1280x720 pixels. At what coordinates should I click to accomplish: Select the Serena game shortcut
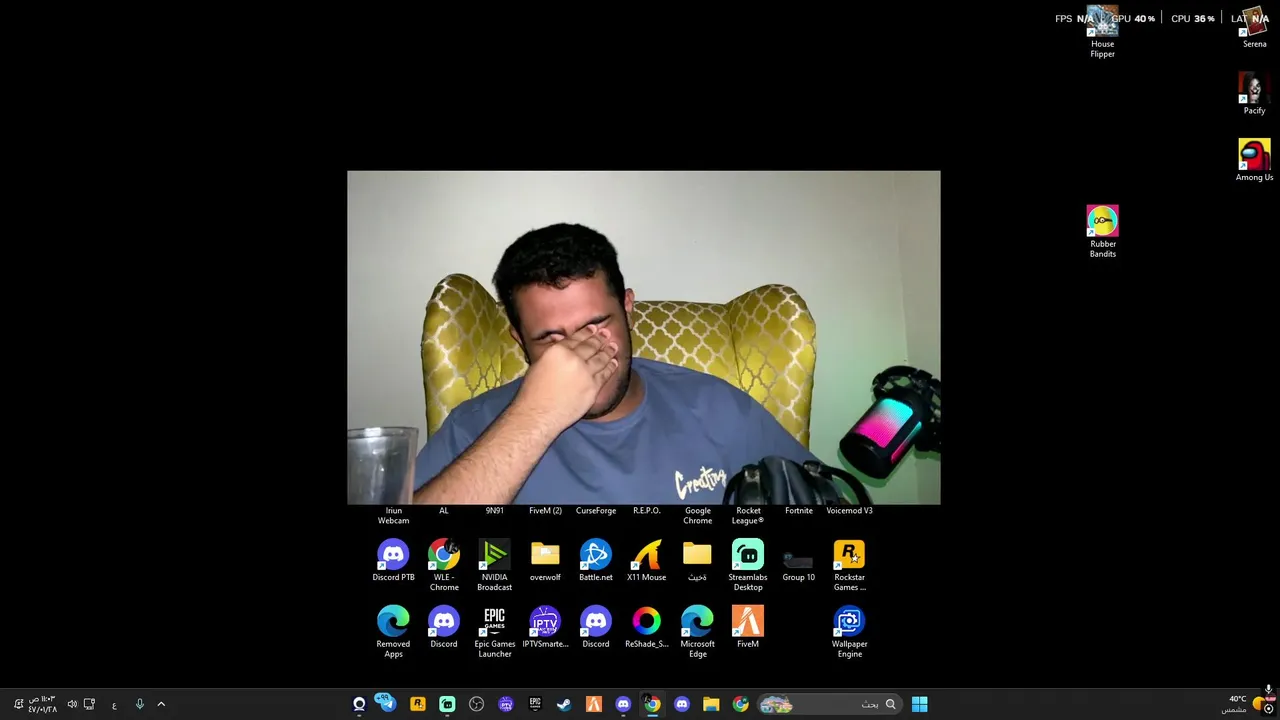pos(1254,27)
